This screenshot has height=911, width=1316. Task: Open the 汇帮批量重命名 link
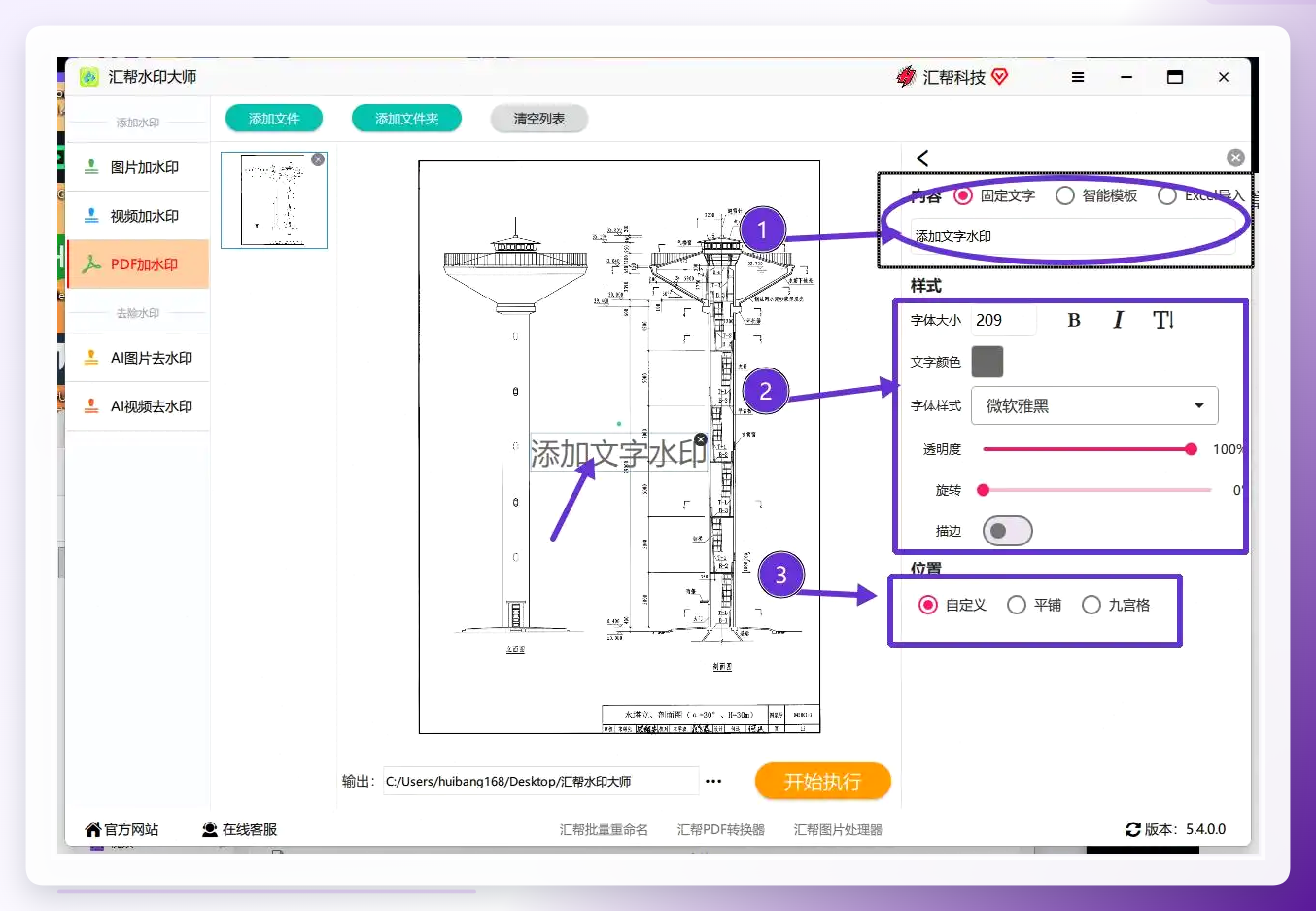pyautogui.click(x=604, y=829)
